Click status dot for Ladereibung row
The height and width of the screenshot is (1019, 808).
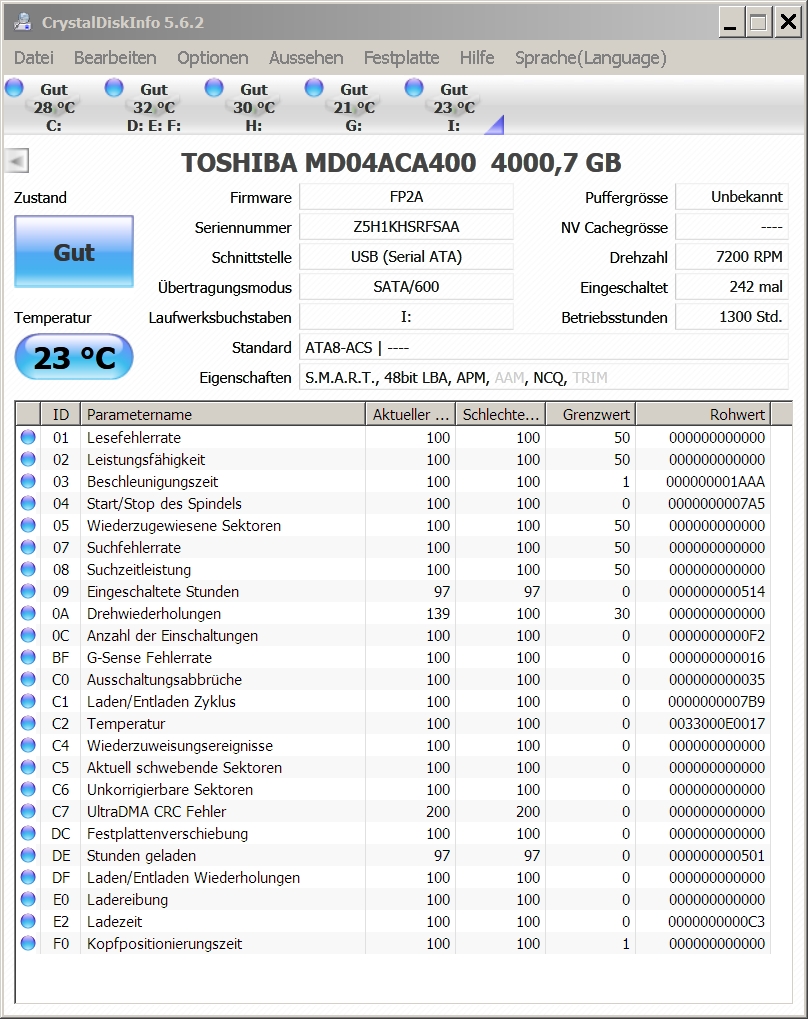click(28, 899)
